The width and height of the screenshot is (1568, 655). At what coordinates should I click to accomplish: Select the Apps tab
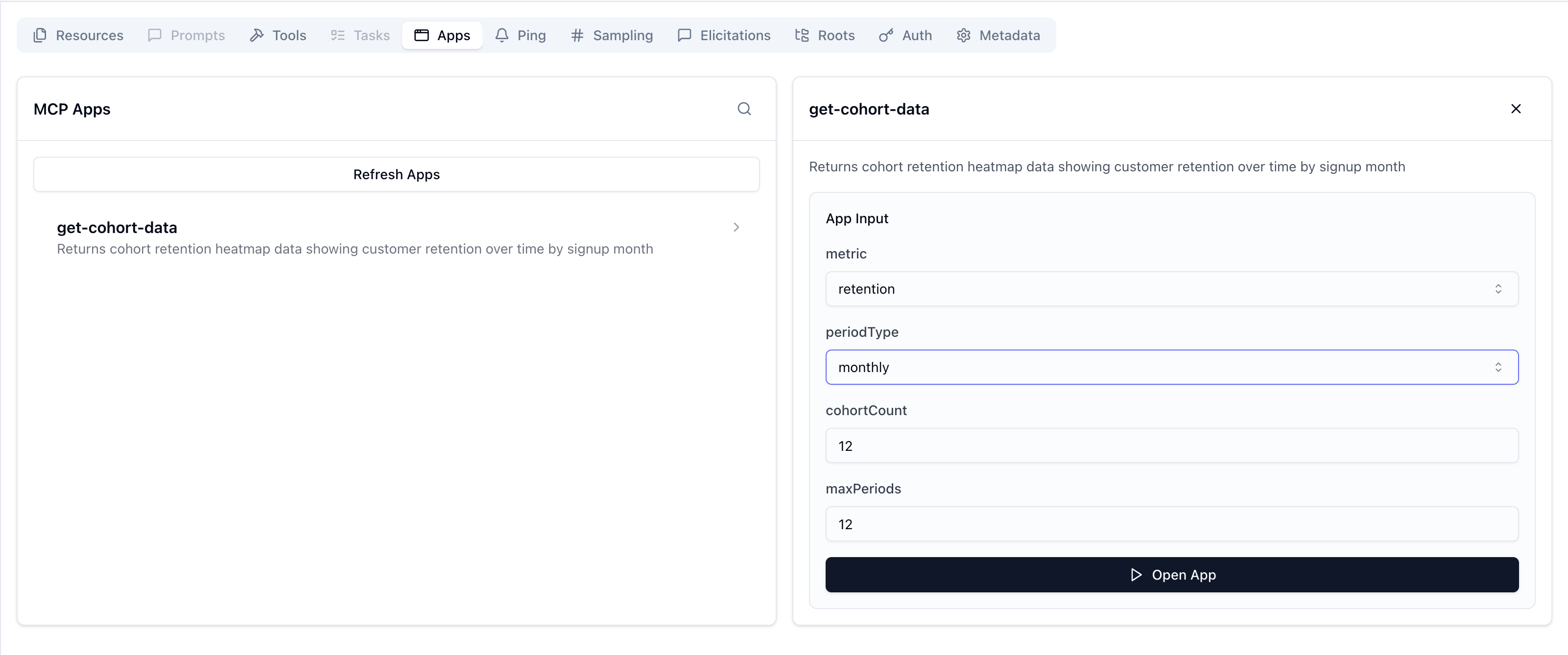pyautogui.click(x=442, y=35)
